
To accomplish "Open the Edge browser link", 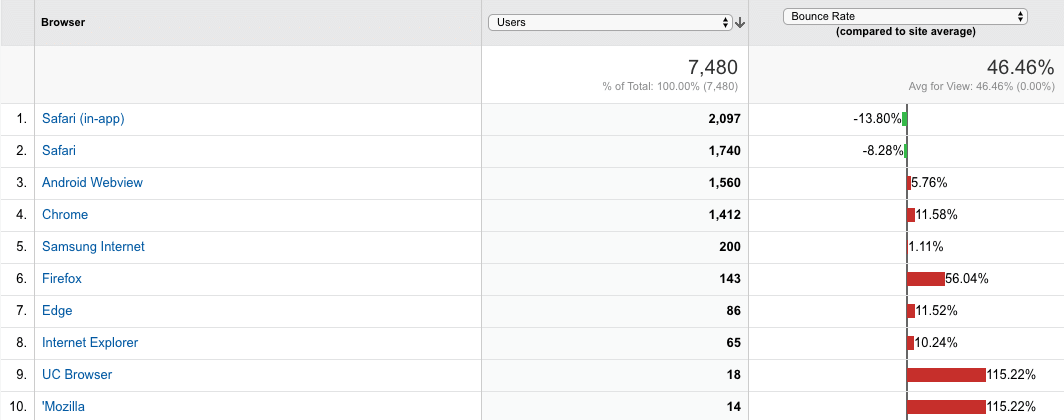I will tap(57, 311).
